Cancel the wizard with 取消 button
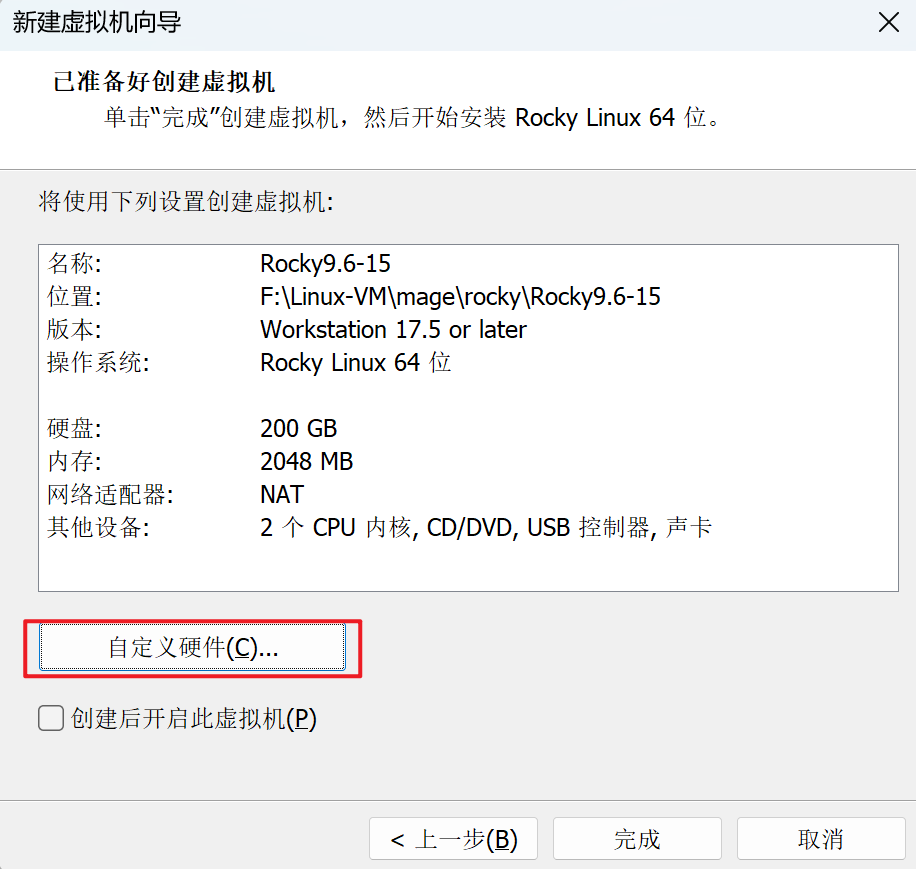916x869 pixels. [820, 839]
